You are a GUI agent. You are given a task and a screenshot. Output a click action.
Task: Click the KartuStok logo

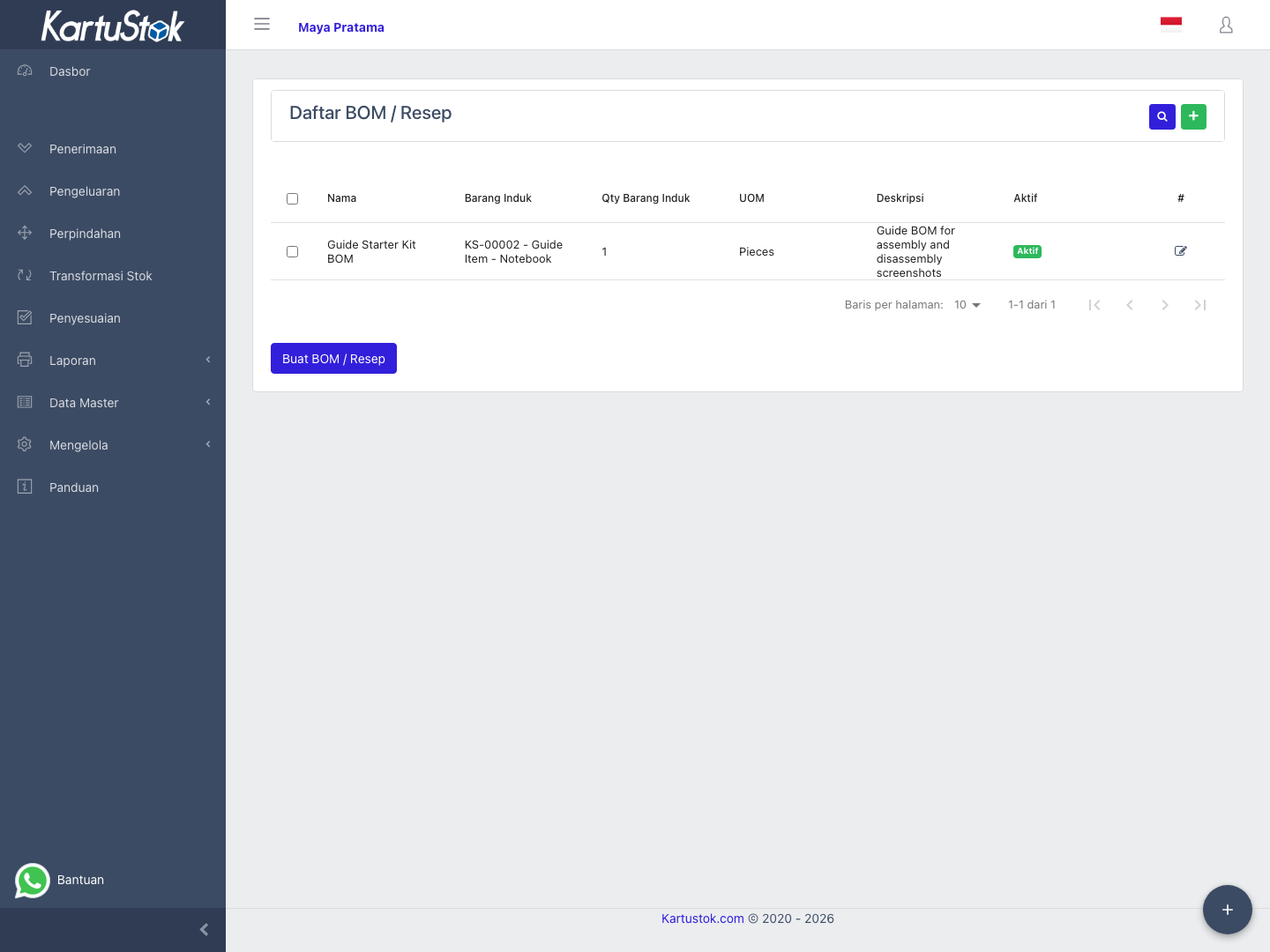pyautogui.click(x=113, y=26)
